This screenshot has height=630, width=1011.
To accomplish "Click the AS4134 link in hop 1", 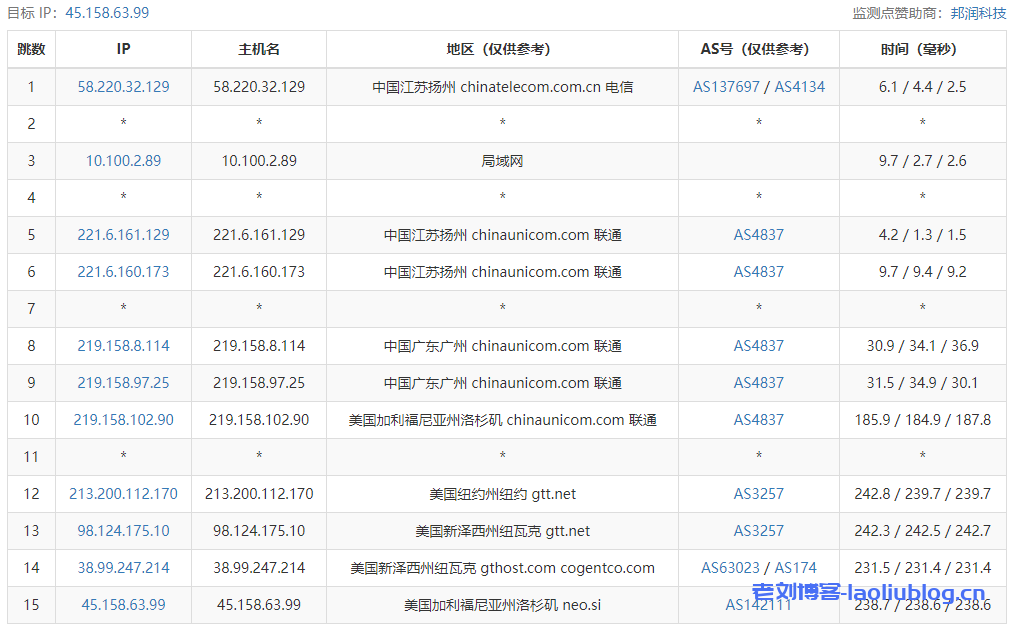I will pyautogui.click(x=799, y=87).
